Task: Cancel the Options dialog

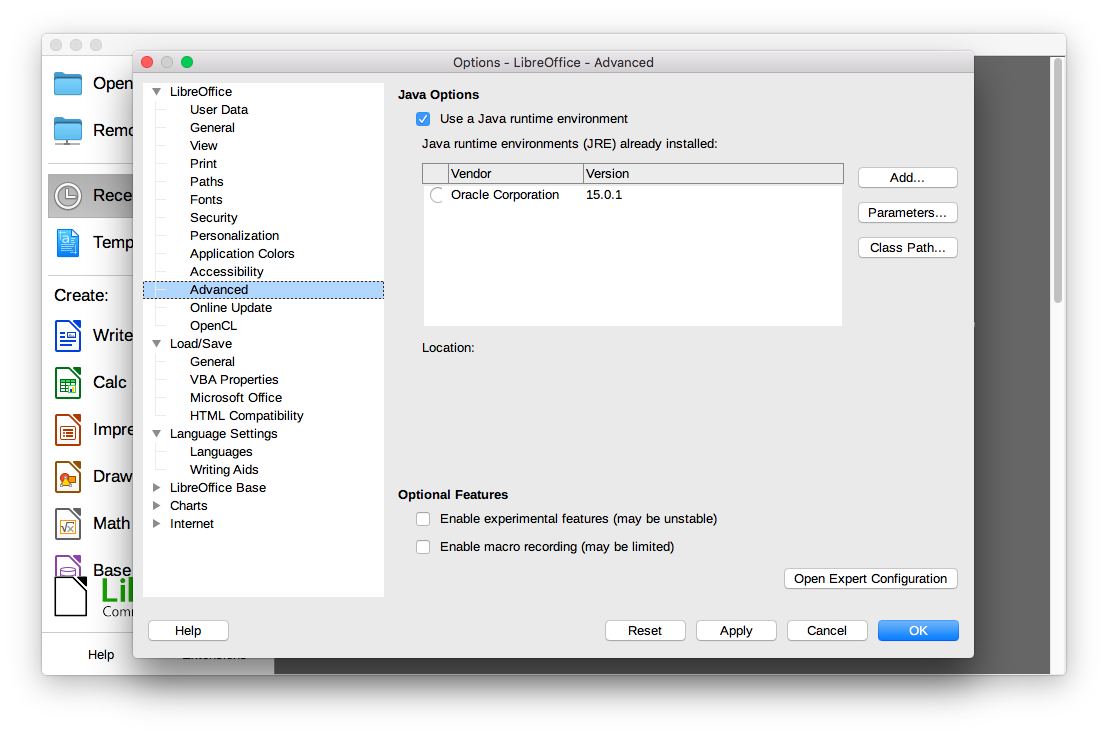Action: click(x=827, y=631)
